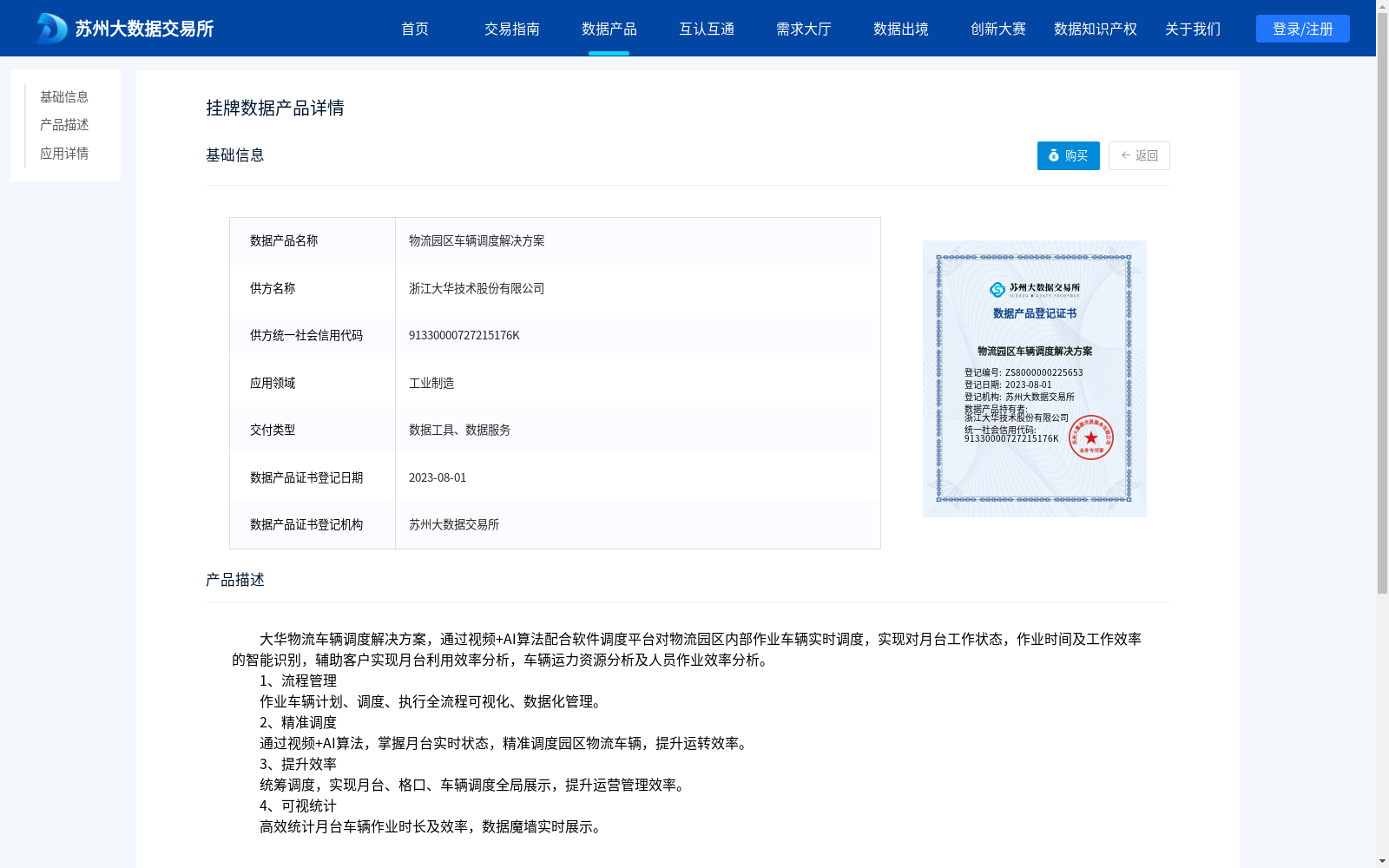Image resolution: width=1389 pixels, height=868 pixels.
Task: Click the money bag icon in 购买 button
Action: 1054,155
